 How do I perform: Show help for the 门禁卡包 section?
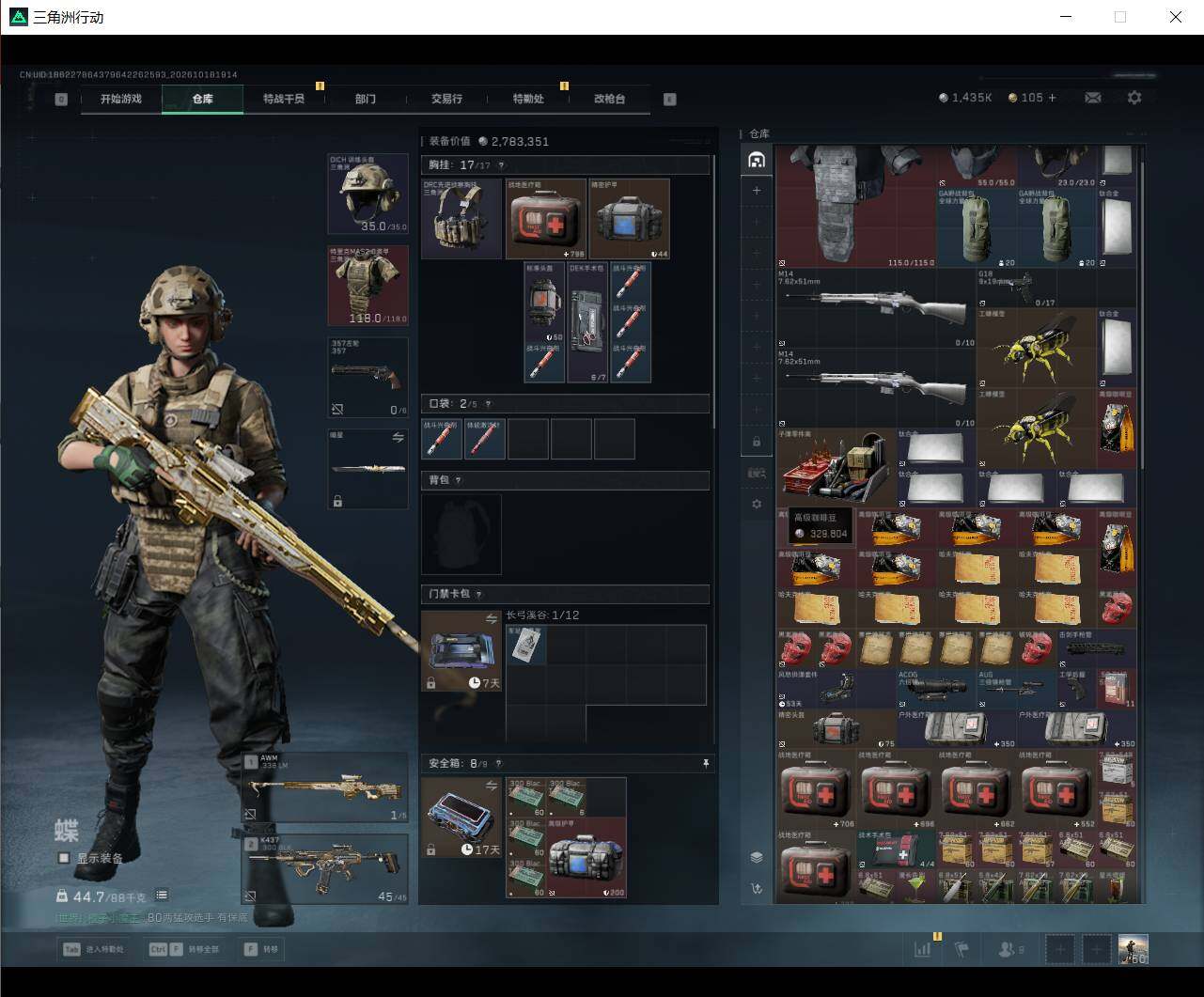(479, 595)
